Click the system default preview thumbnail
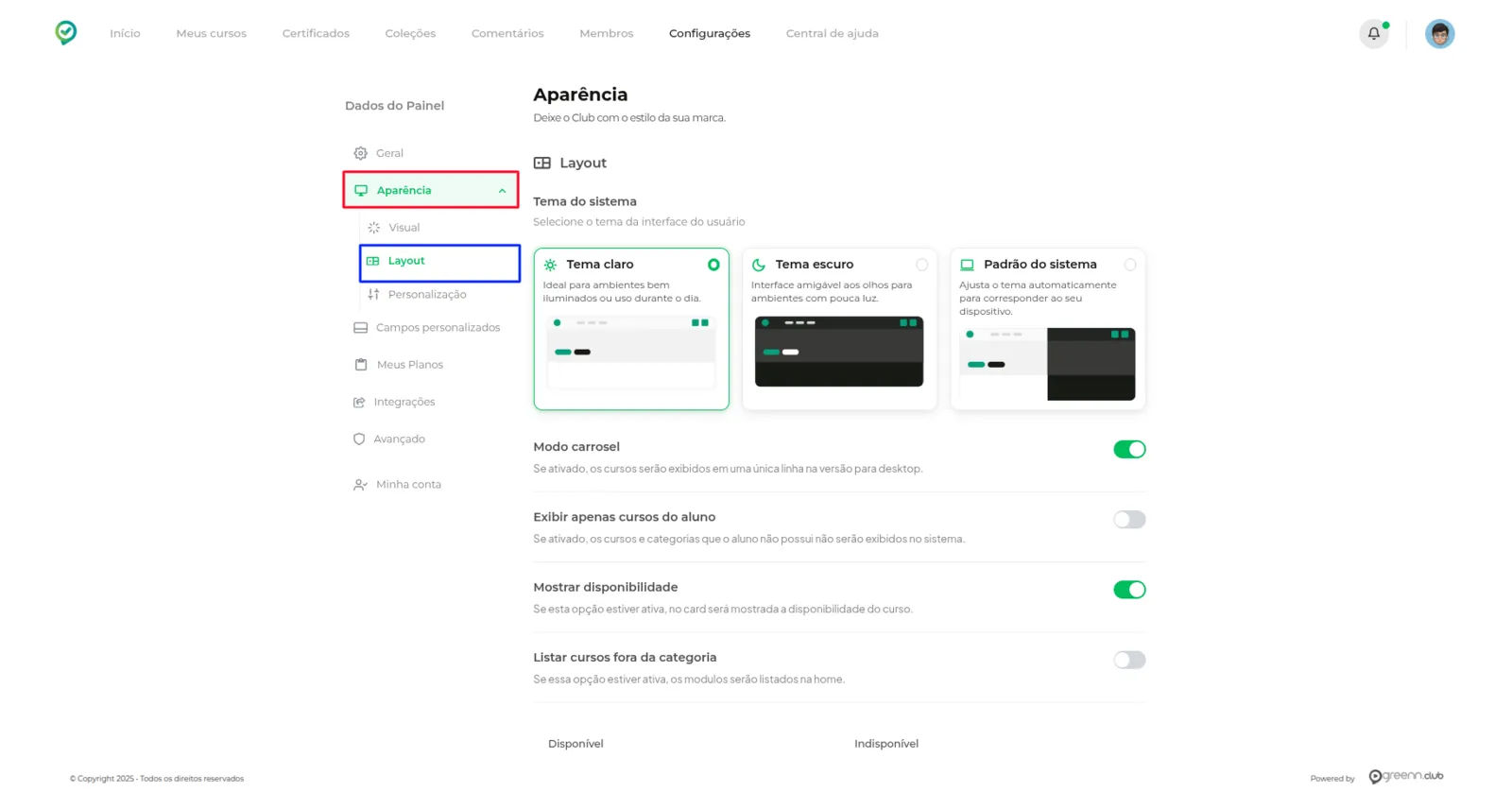This screenshot has width=1512, height=792. pyautogui.click(x=1047, y=364)
